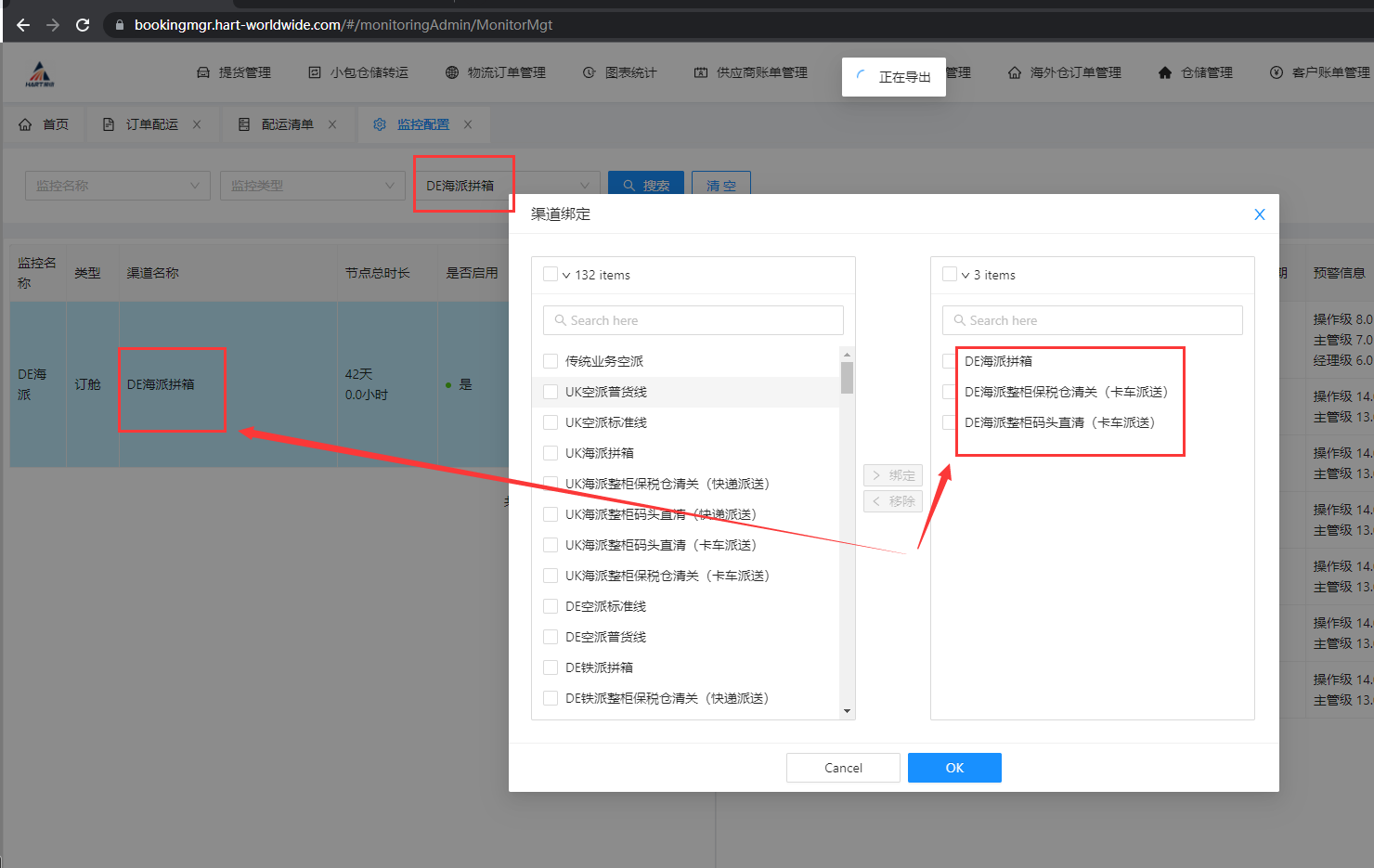Click the Hart company logo
This screenshot has height=868, width=1374.
40,73
